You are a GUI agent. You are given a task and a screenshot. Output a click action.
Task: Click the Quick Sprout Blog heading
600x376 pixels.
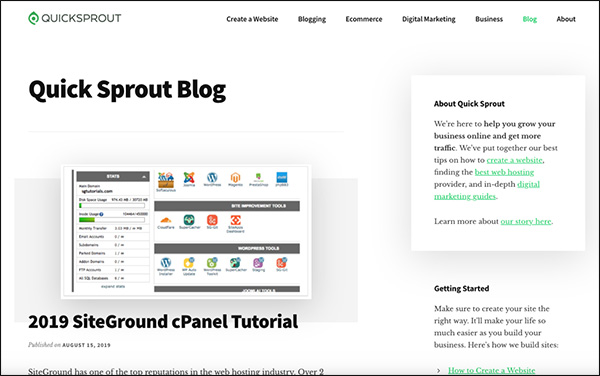tap(127, 90)
